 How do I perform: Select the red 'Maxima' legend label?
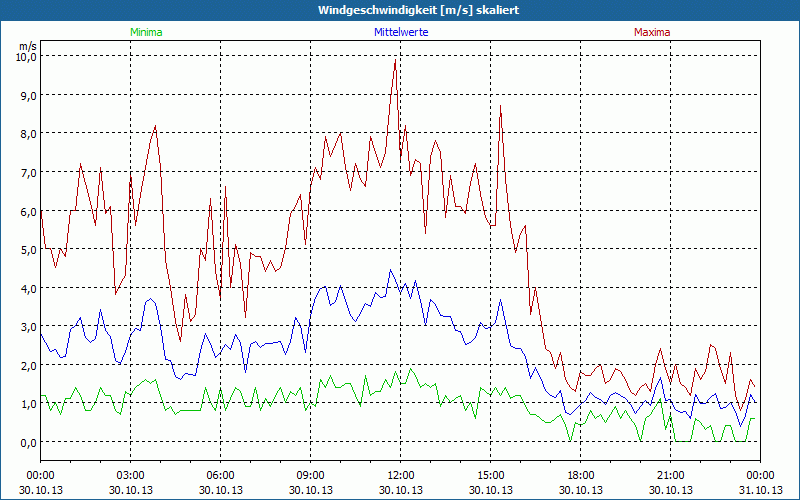[652, 32]
